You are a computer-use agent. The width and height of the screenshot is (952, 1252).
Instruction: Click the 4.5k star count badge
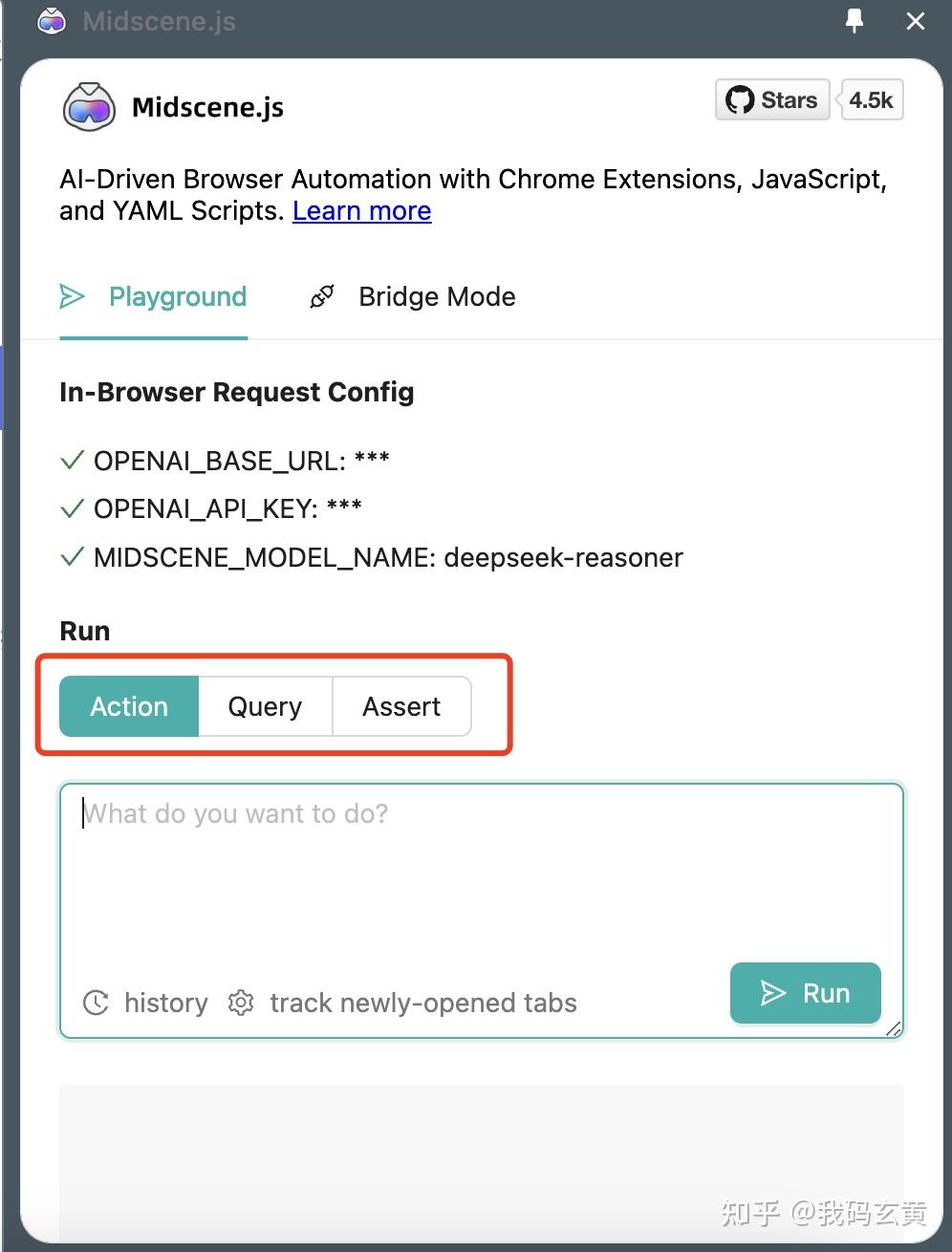[x=871, y=100]
